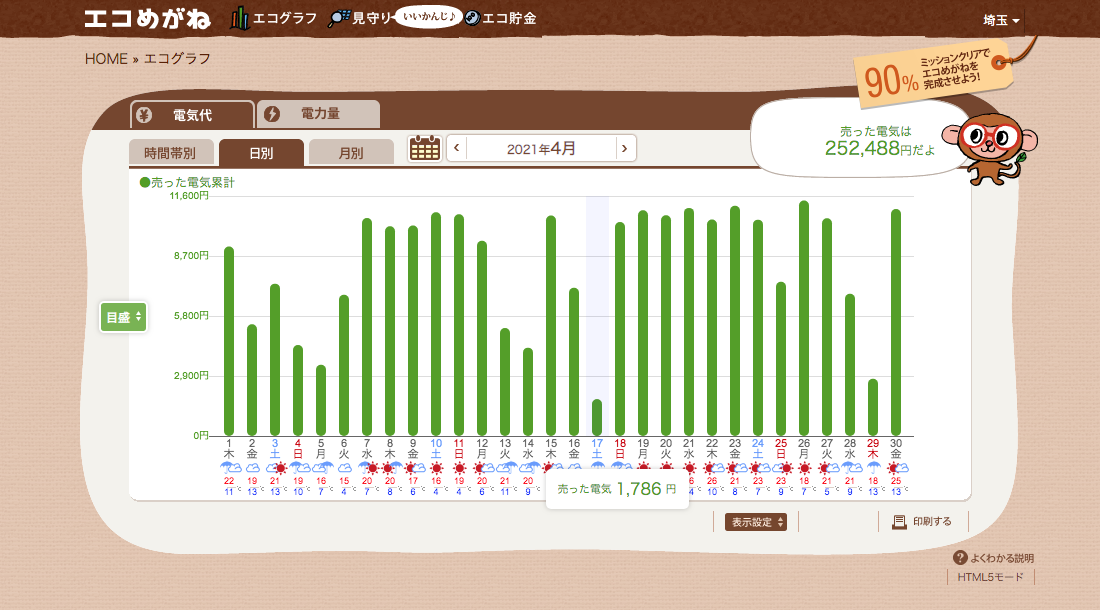Open the 目盛 scale selector
This screenshot has width=1100, height=610.
(123, 317)
